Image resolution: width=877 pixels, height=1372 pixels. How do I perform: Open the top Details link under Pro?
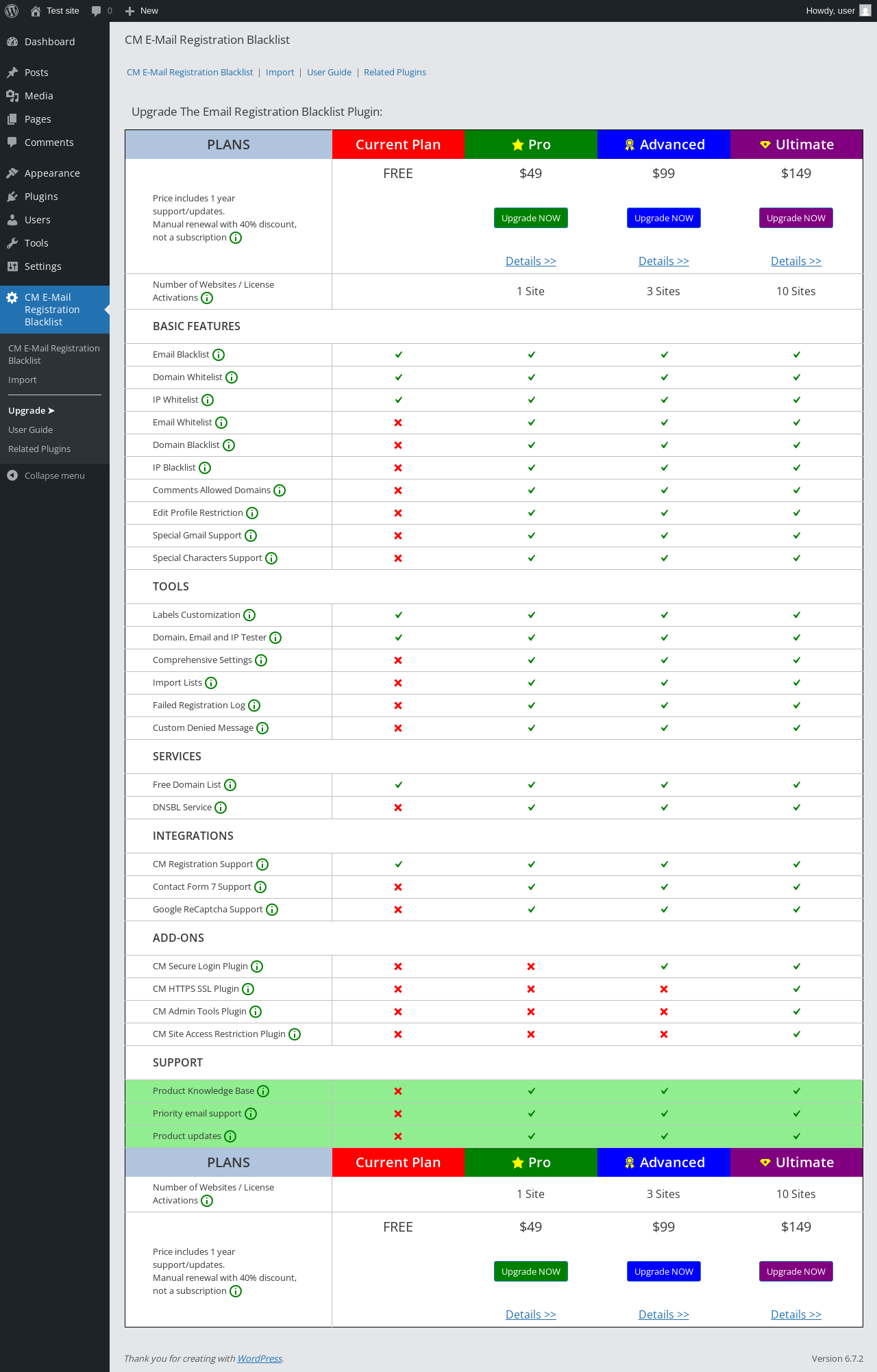click(531, 261)
